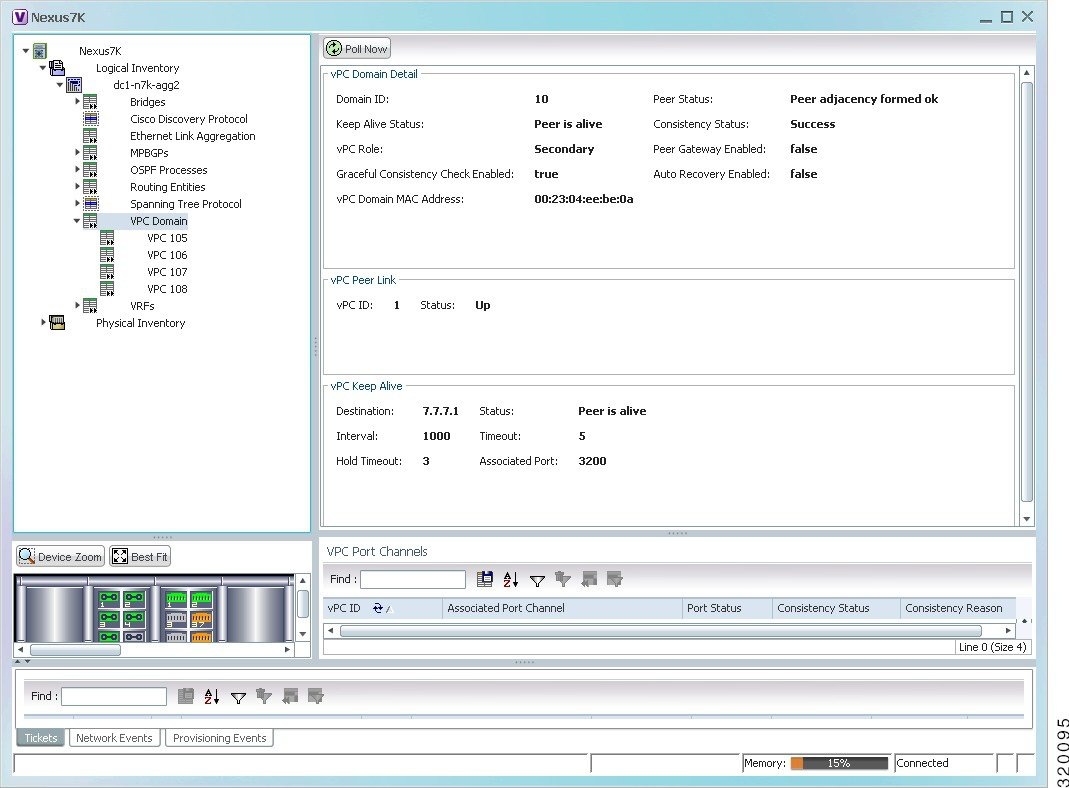Select the VPC 107 tree item

click(167, 272)
